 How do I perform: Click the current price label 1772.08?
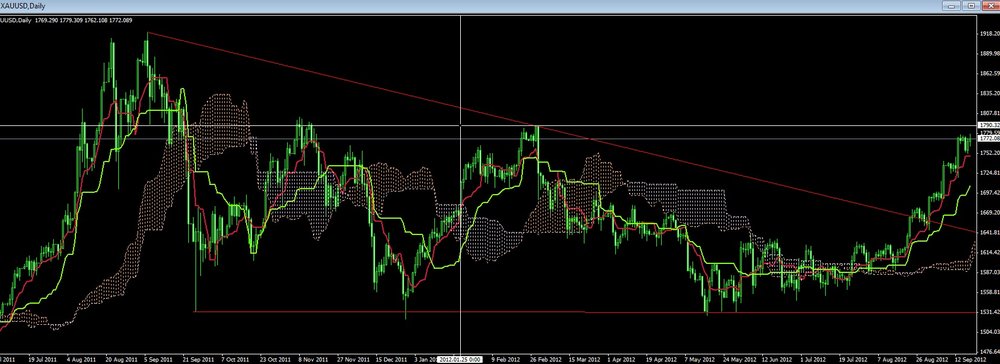coord(989,138)
